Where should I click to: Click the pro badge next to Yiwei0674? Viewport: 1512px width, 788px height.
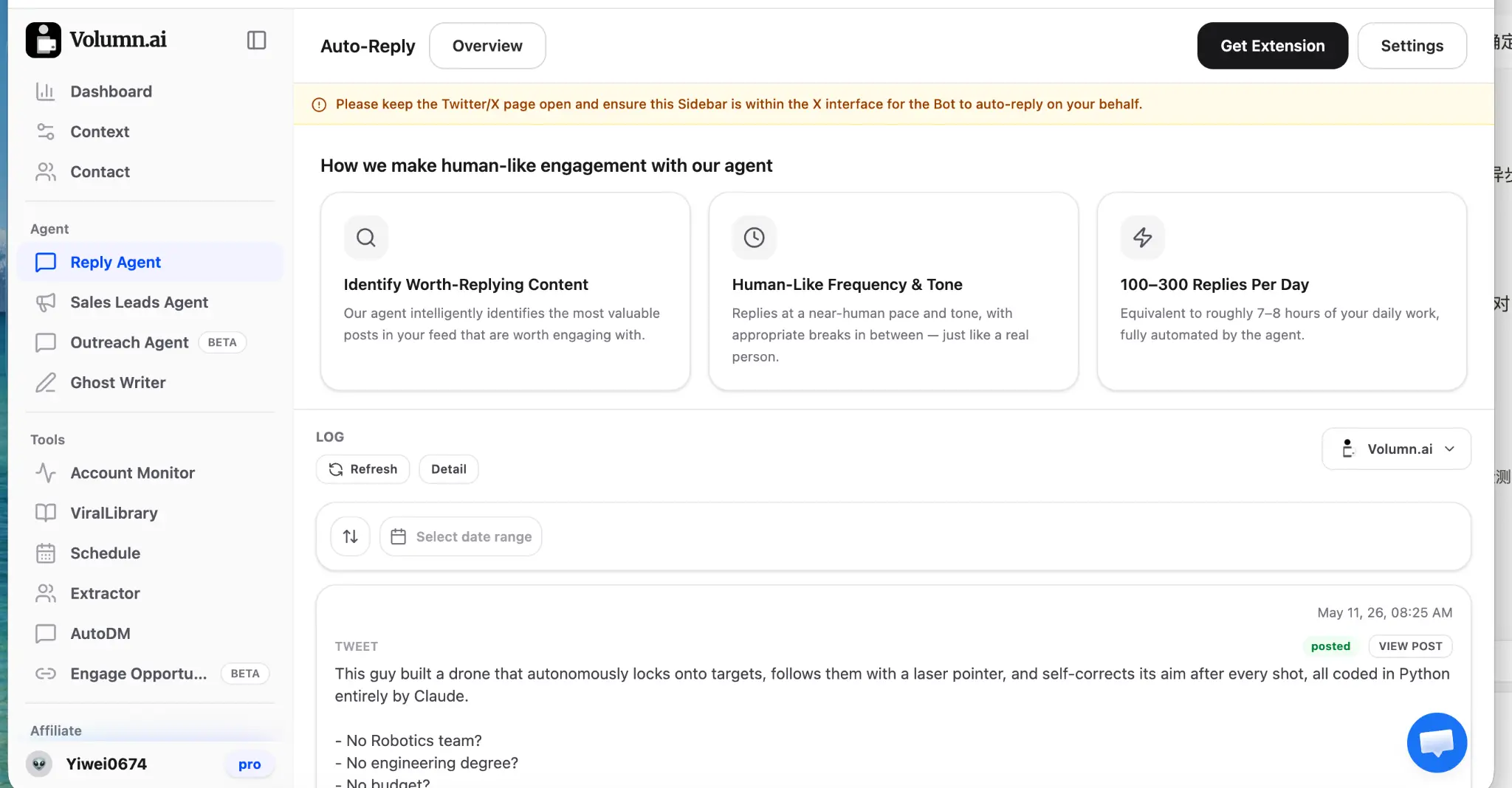point(250,764)
